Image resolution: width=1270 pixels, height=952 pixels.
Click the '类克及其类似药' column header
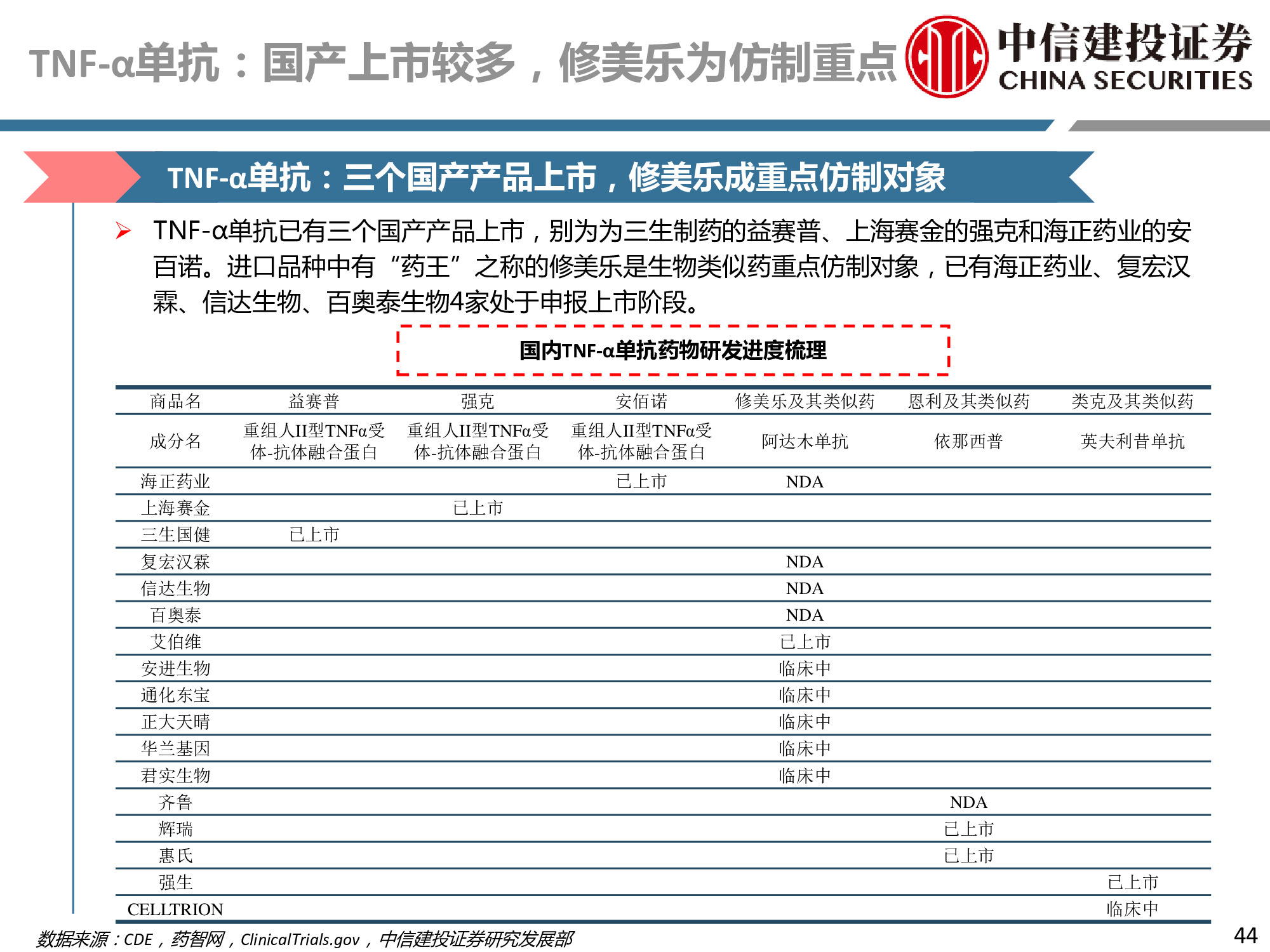coord(1132,401)
